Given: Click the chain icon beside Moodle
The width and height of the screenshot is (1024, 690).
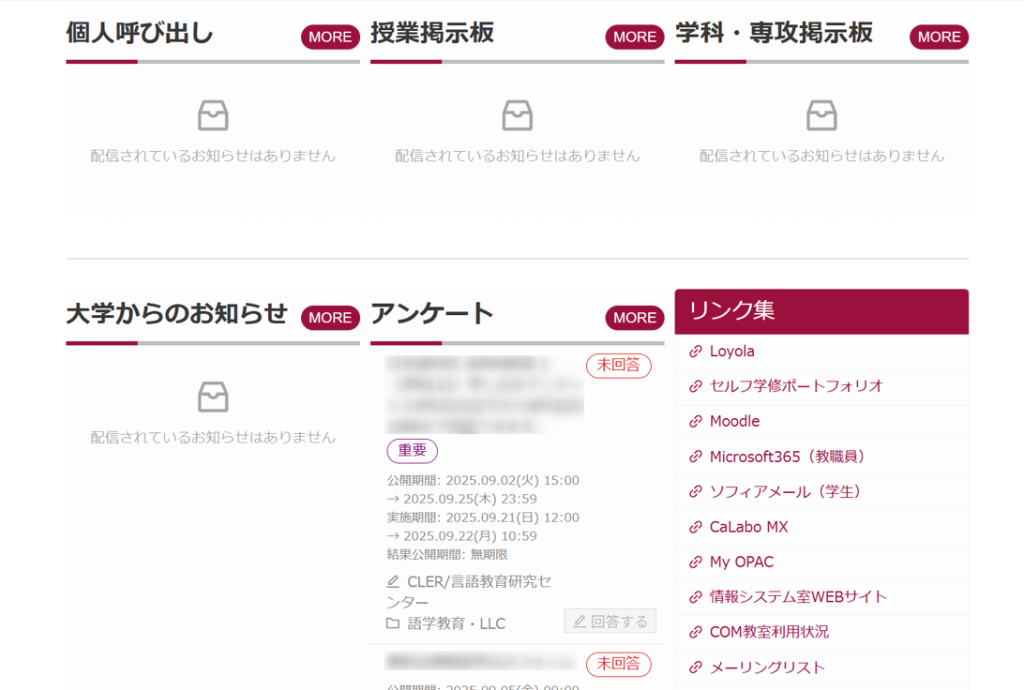Looking at the screenshot, I should (696, 422).
